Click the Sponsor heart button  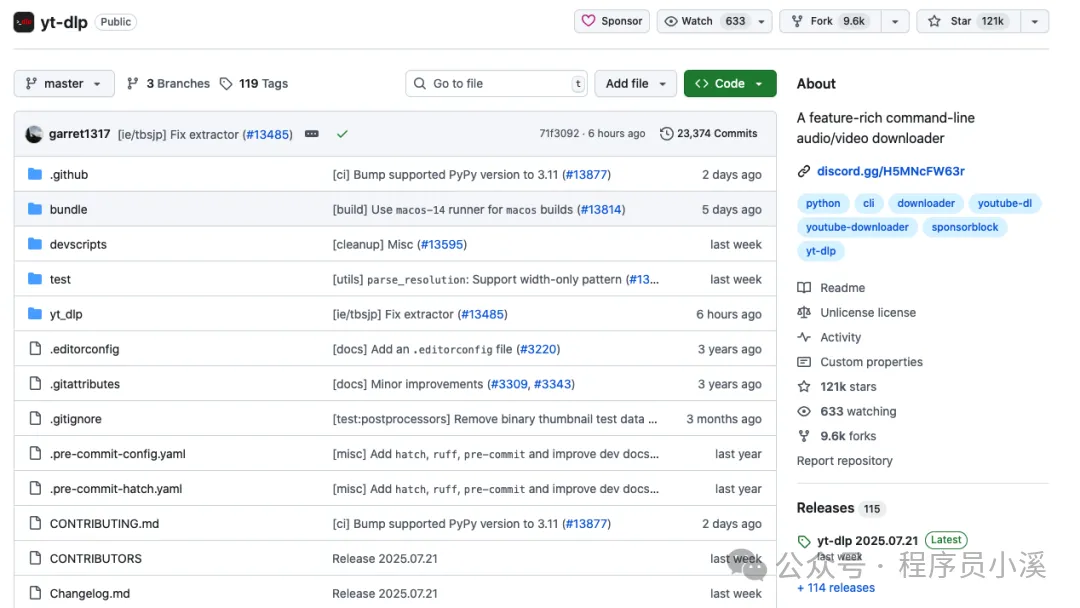coord(612,21)
